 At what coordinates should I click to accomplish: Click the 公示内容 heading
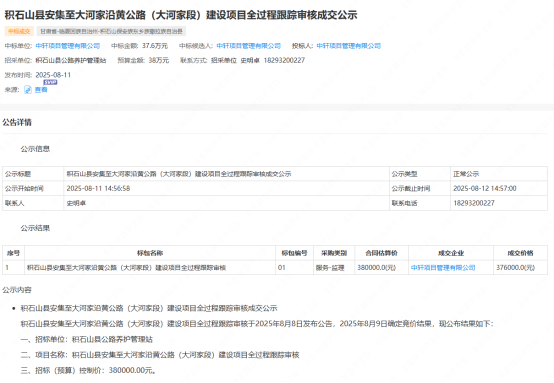(17, 290)
